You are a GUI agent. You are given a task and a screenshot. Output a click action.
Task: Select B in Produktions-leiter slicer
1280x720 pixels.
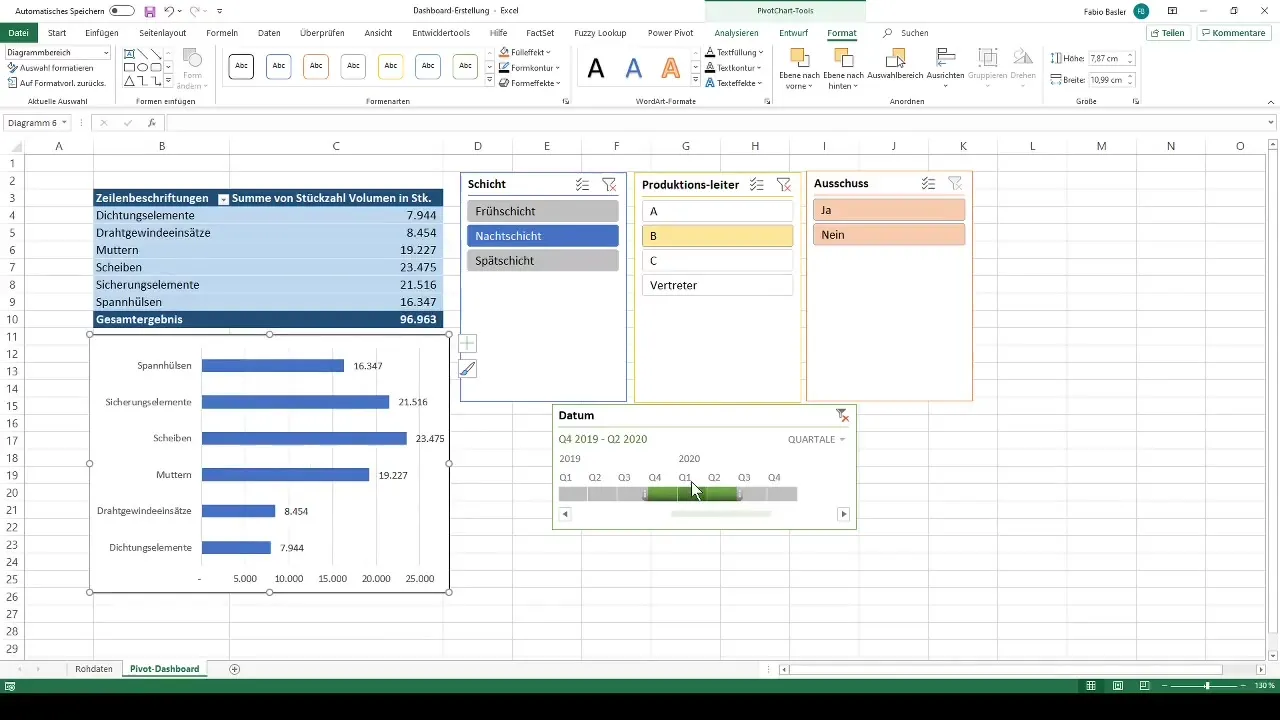click(x=716, y=236)
